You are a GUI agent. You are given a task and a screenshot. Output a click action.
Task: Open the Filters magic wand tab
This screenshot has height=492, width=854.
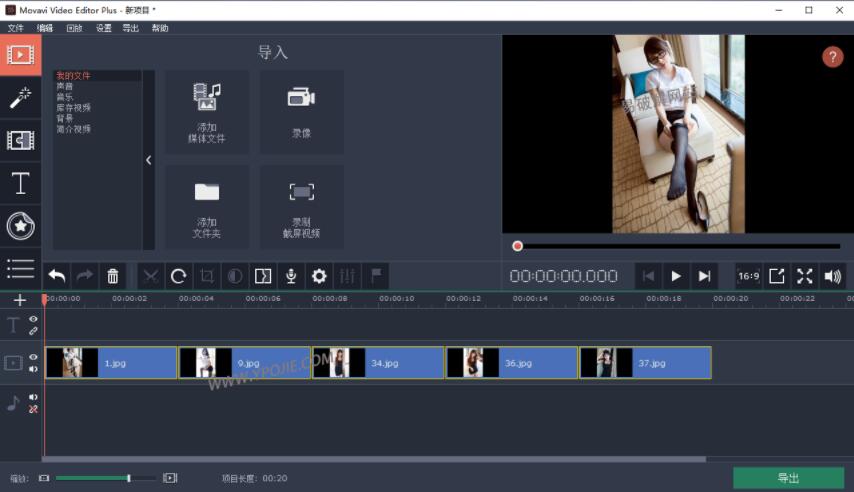pos(20,98)
